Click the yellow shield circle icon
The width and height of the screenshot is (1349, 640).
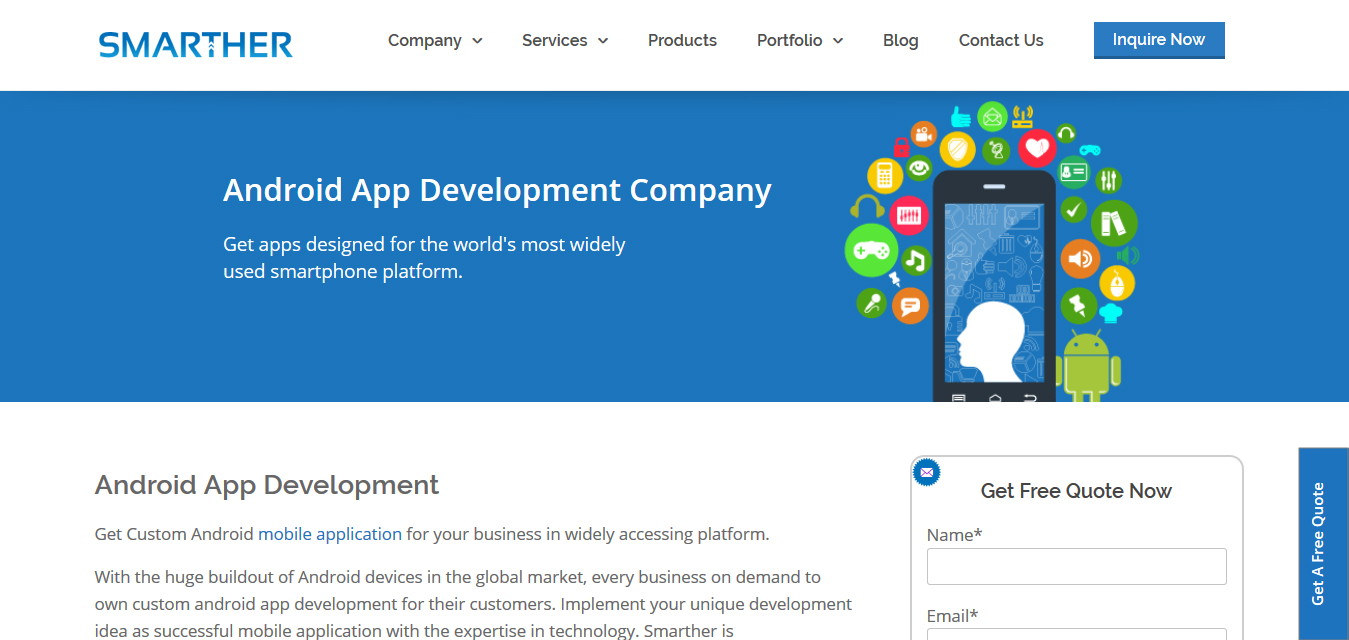pyautogui.click(x=957, y=149)
